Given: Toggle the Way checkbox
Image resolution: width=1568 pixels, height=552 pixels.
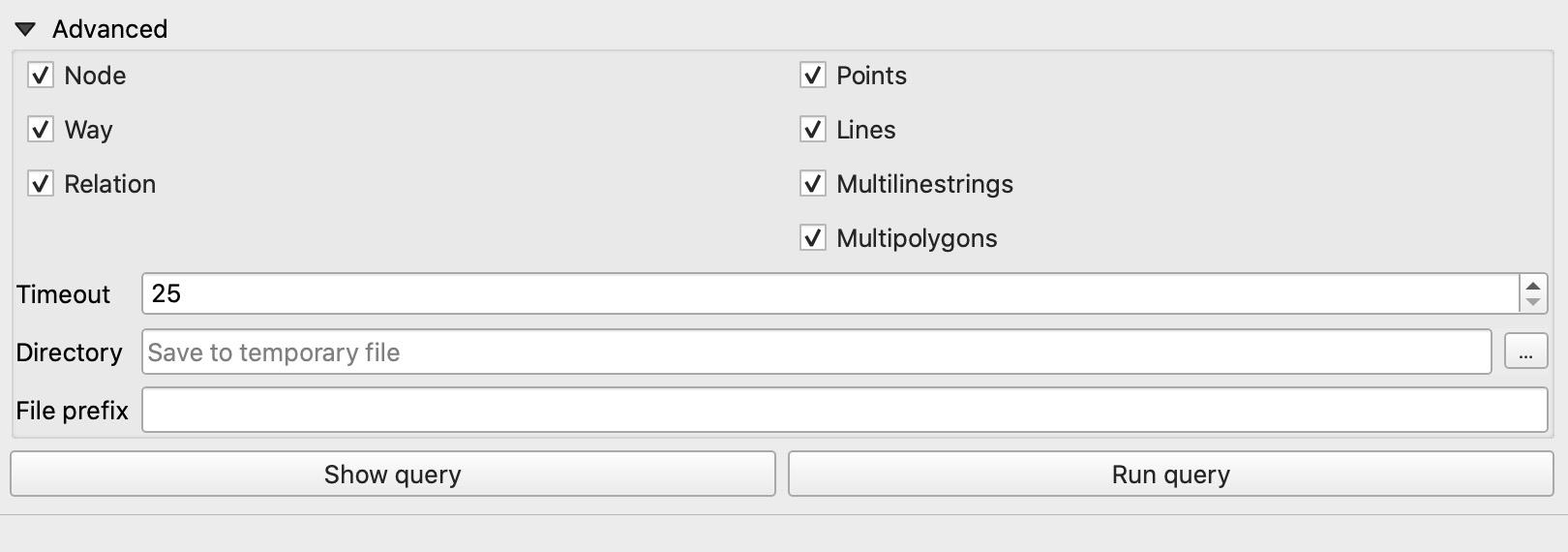Looking at the screenshot, I should [41, 130].
